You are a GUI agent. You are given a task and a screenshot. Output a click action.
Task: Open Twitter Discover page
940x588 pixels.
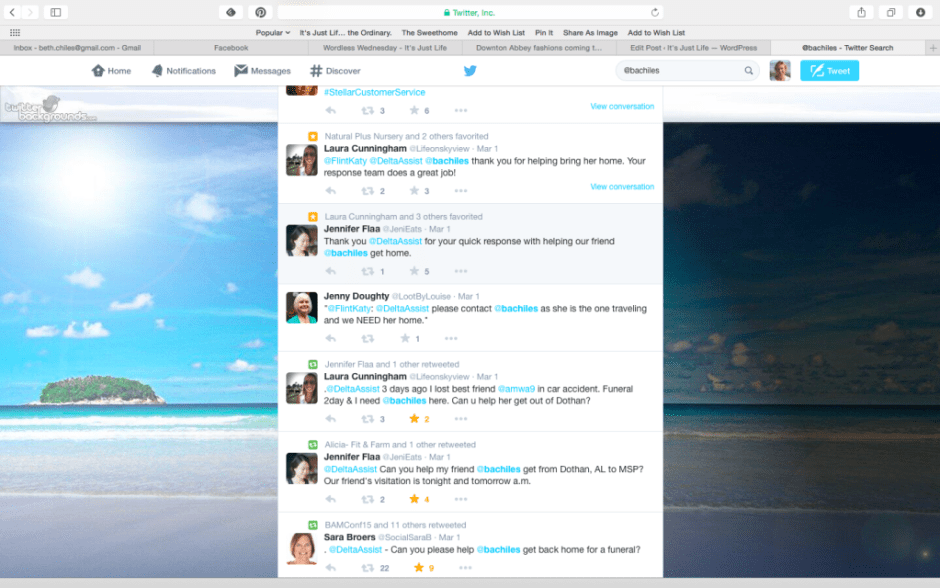click(335, 71)
